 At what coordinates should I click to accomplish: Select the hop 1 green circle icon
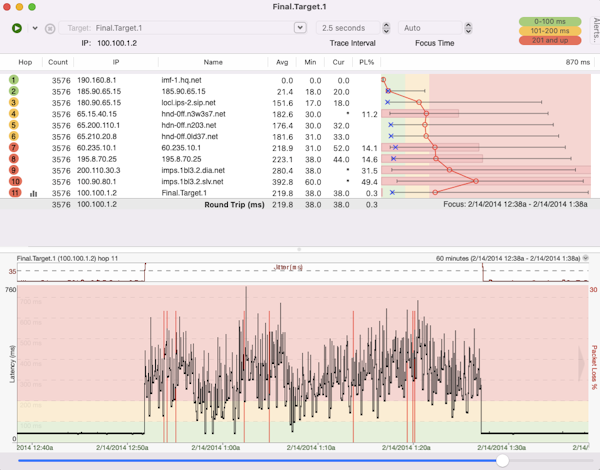[14, 80]
